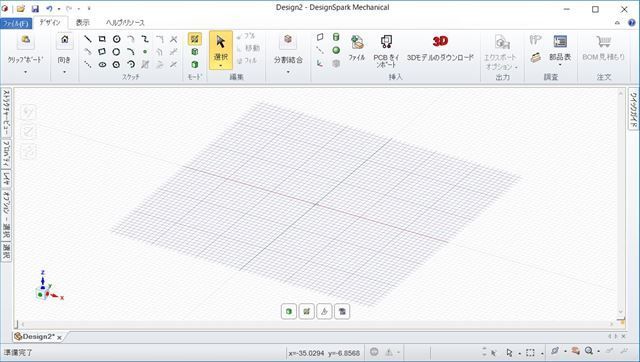
Task: Expand the 部品表 dropdown arrow
Action: 560,65
